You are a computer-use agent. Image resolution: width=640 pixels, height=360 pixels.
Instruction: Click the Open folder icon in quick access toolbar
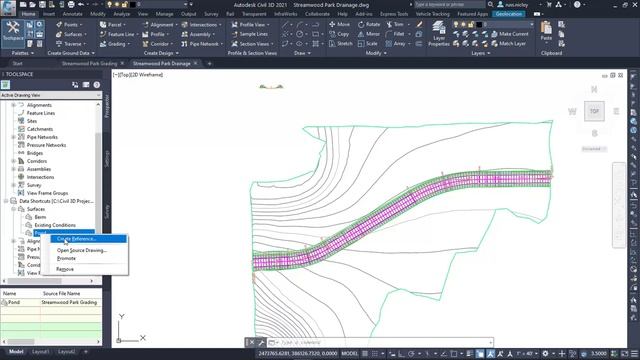click(32, 5)
